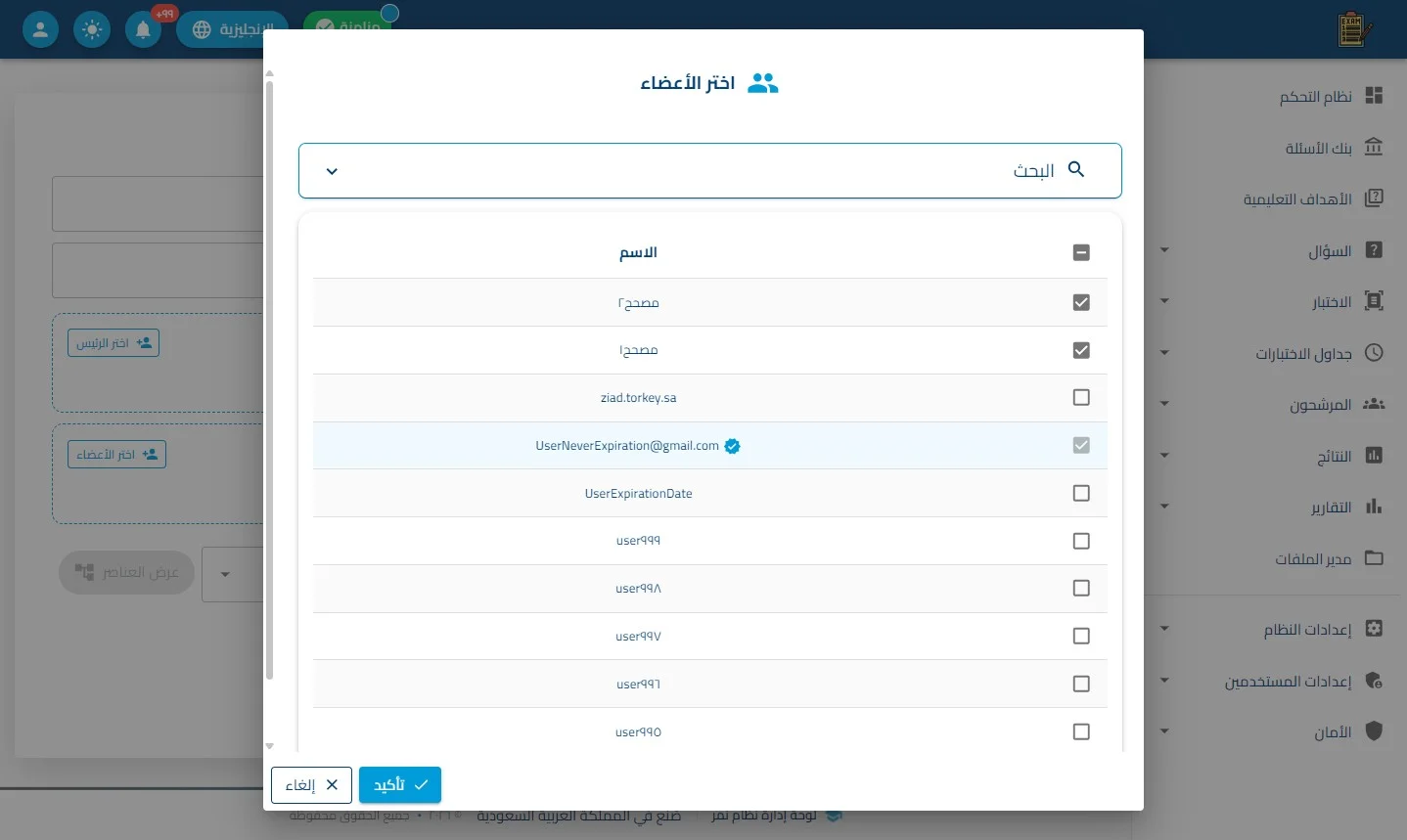
Task: Click the exam schedules clock icon
Action: click(x=1374, y=352)
